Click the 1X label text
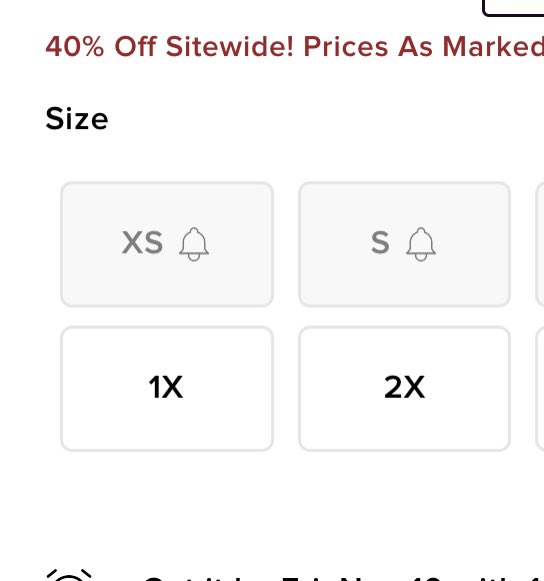 [166, 387]
